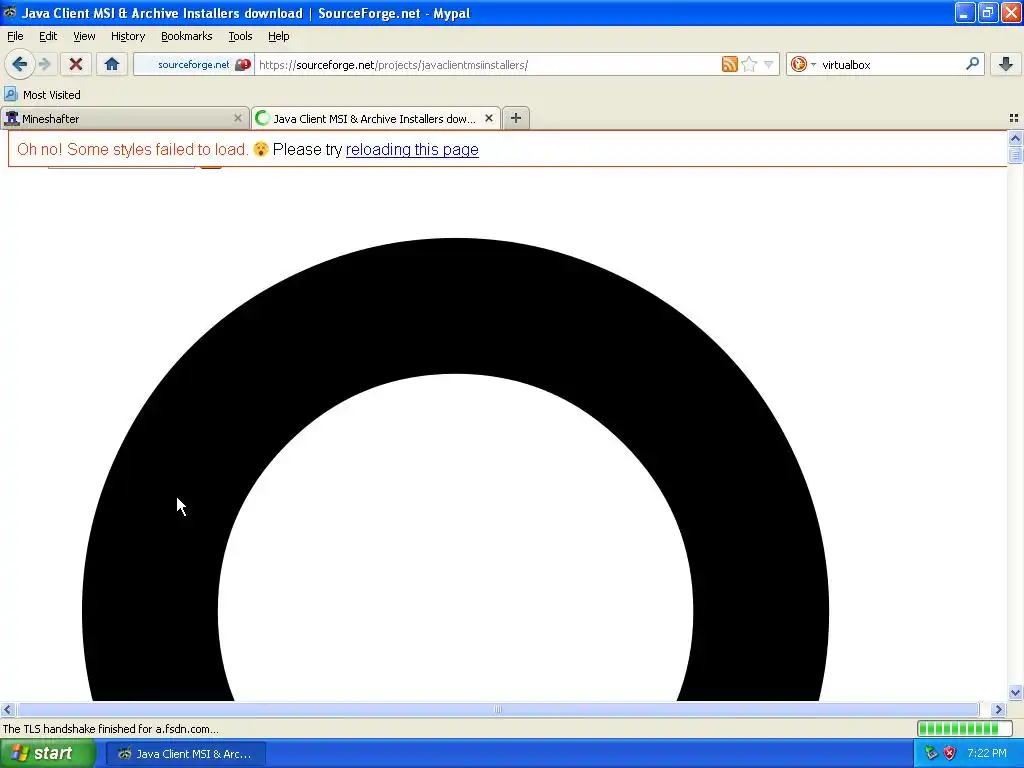Click the horizontal scrollbar left arrow

point(7,709)
